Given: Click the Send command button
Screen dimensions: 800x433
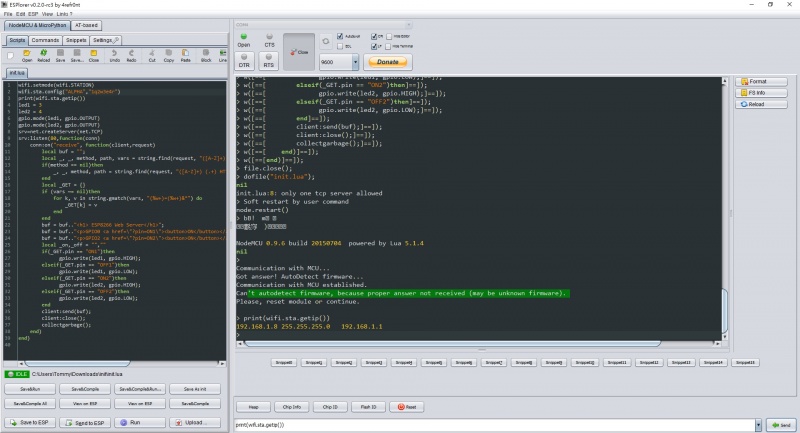Looking at the screenshot, I should [781, 425].
